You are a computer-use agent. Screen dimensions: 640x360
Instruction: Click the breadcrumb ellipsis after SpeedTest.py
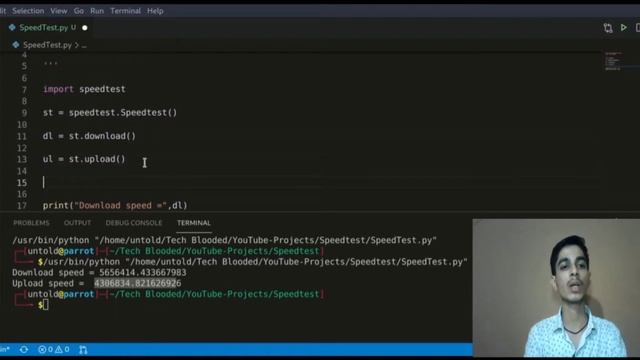pyautogui.click(x=84, y=45)
